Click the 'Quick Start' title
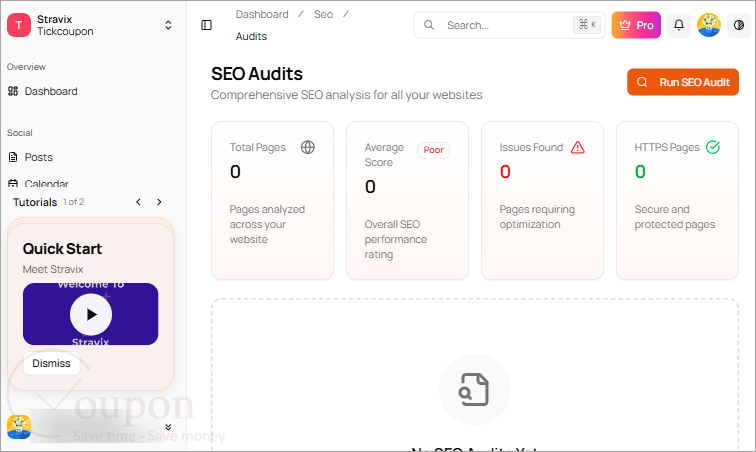 62,249
